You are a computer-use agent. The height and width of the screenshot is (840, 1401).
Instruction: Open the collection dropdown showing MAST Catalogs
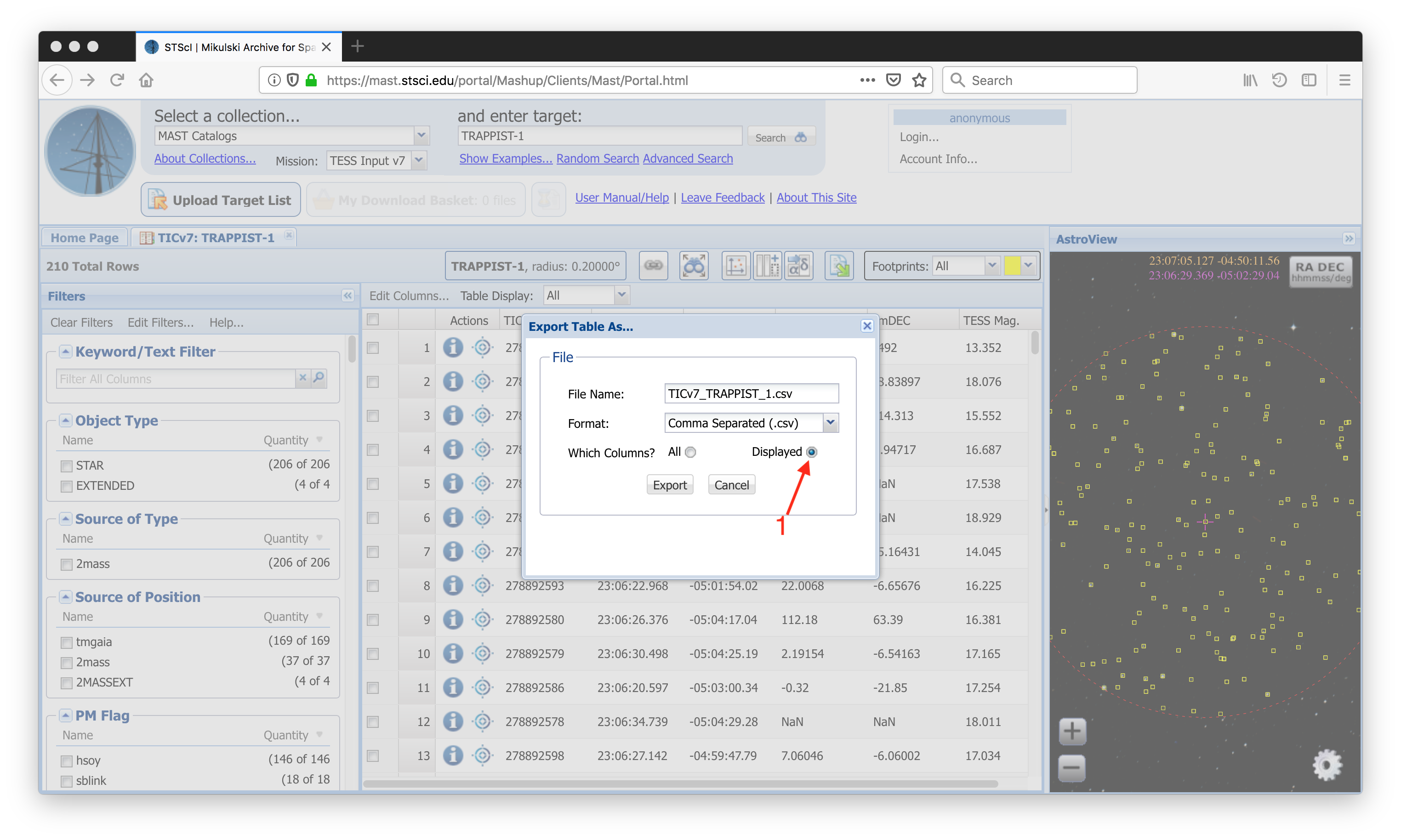coord(421,135)
